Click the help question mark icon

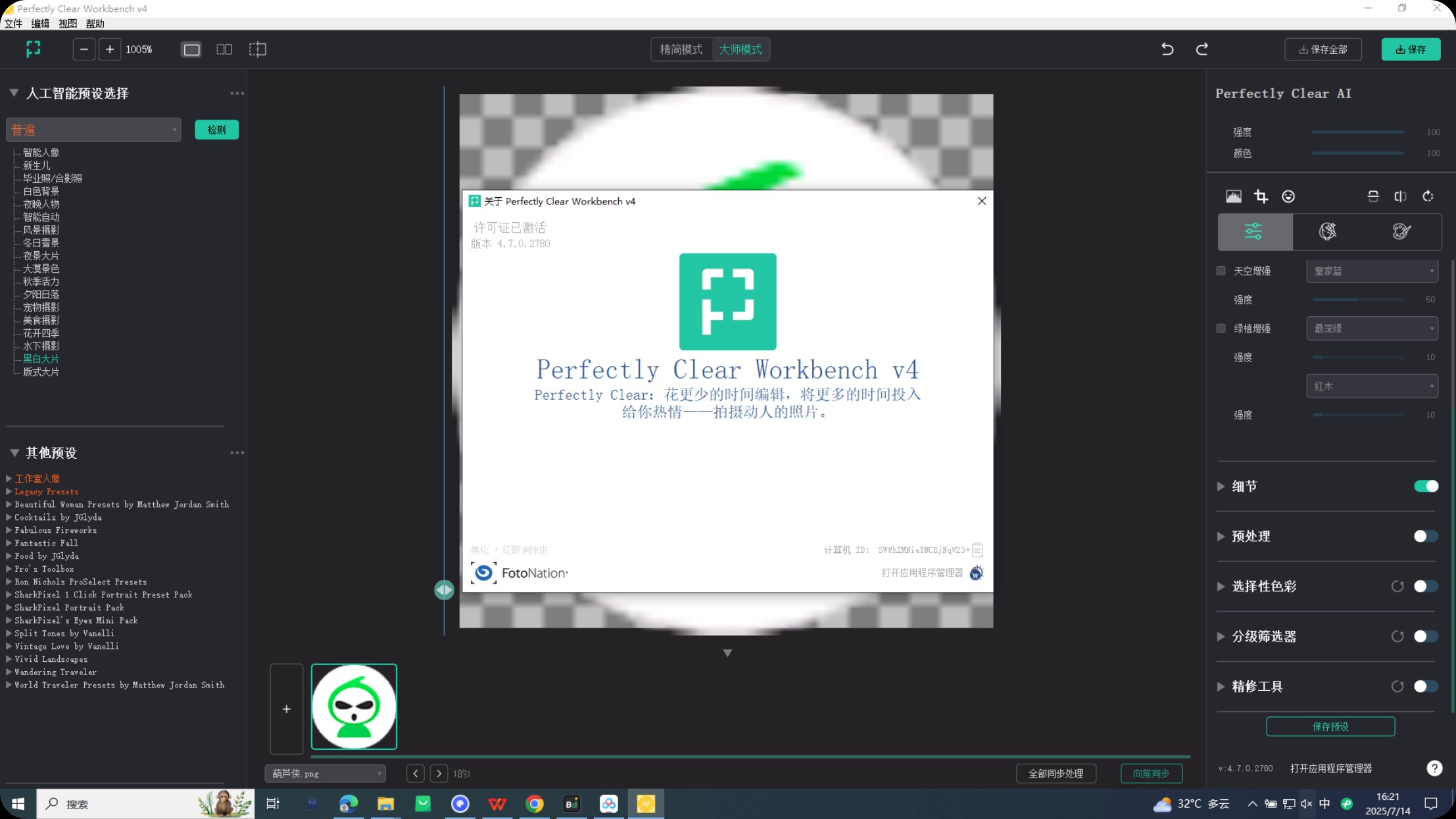coord(1434,768)
